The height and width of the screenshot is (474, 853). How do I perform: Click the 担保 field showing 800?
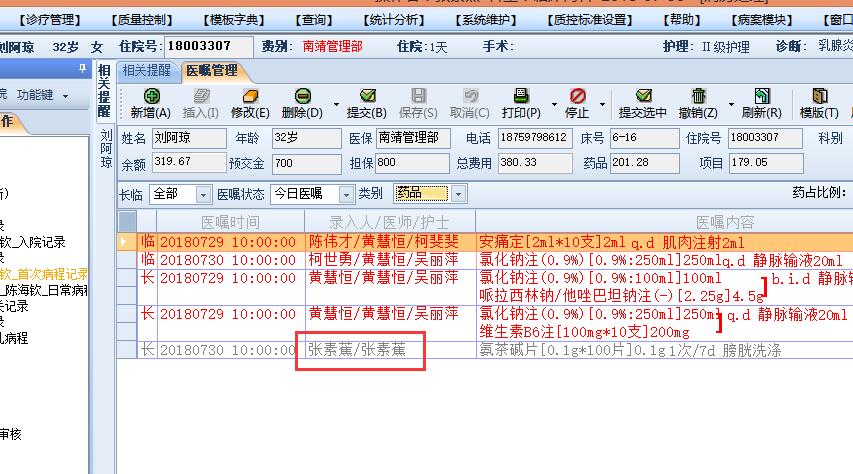point(412,163)
